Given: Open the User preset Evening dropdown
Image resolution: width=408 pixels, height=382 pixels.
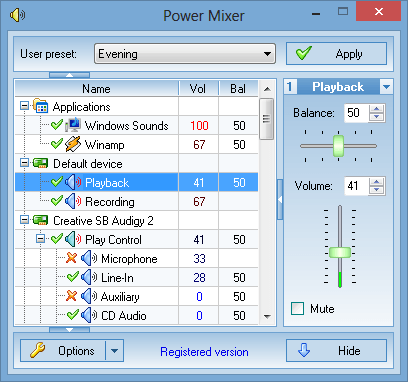Looking at the screenshot, I should click(185, 53).
